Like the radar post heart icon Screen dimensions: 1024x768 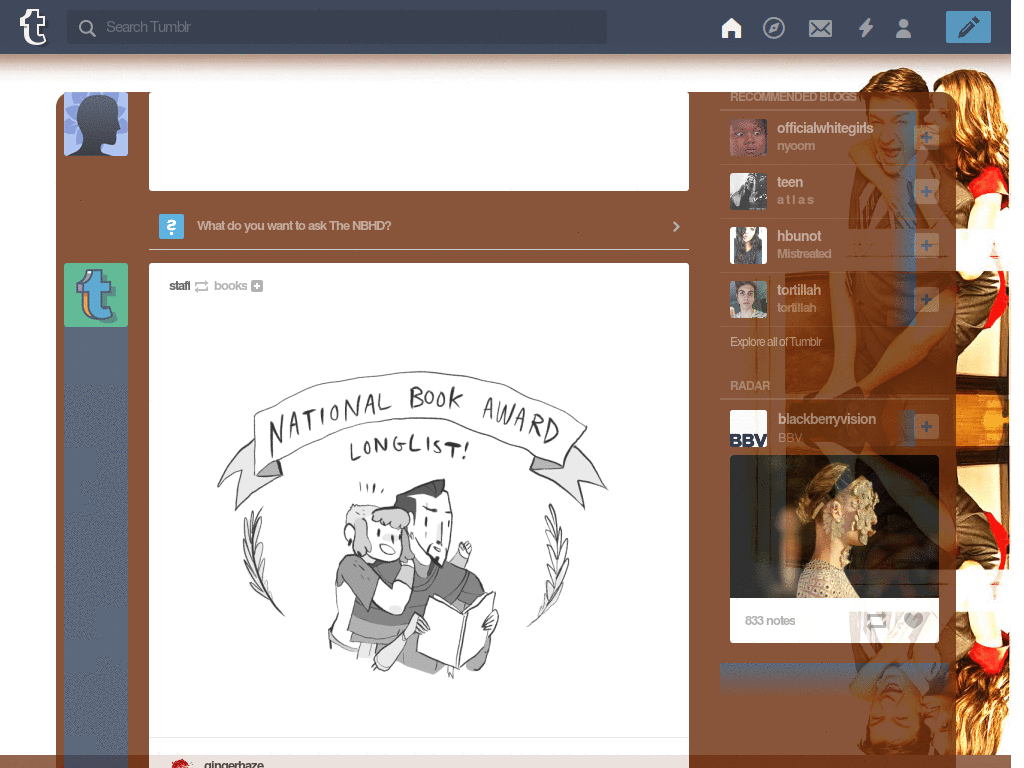914,620
